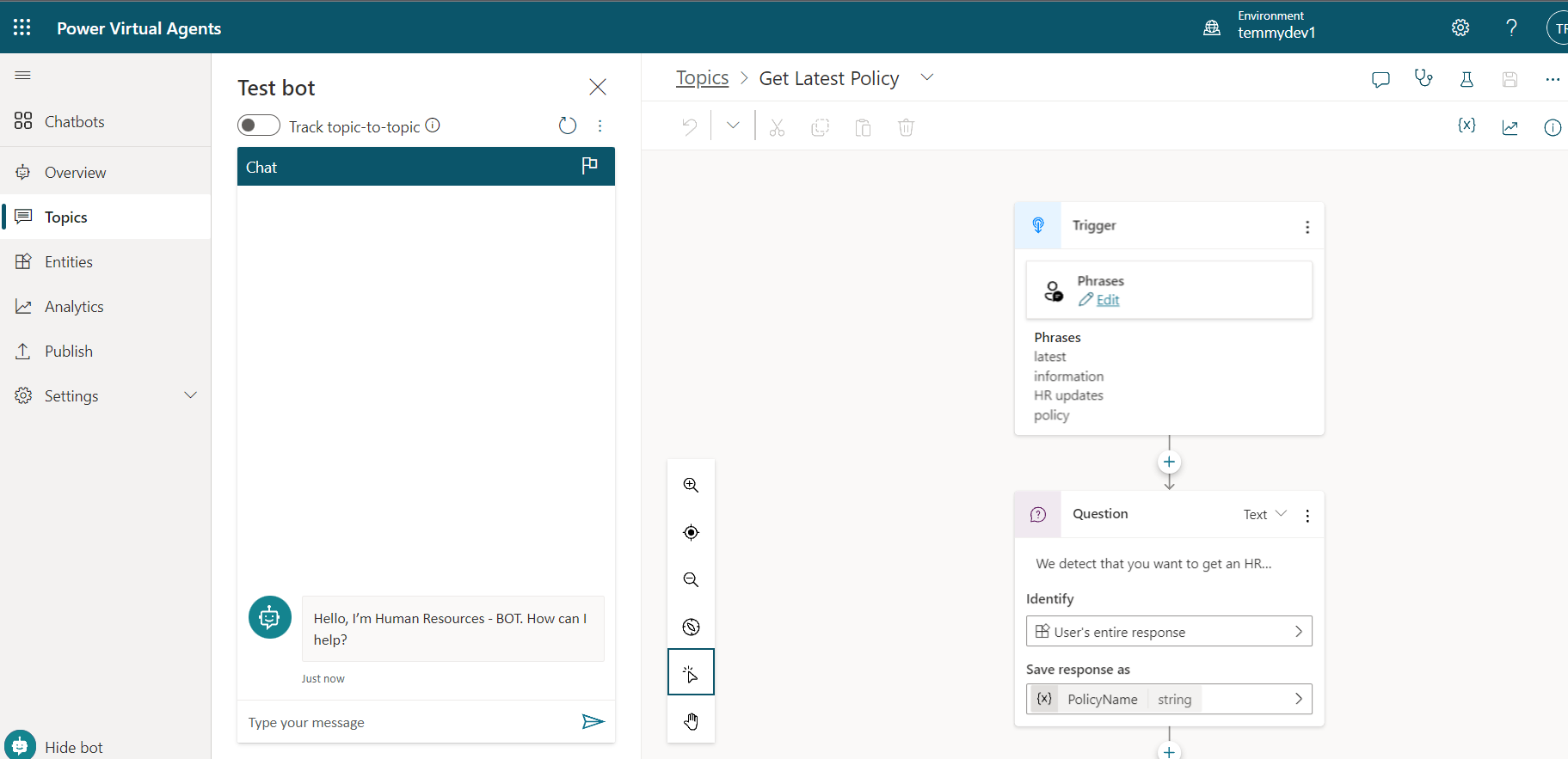Click the paste clipboard icon
Image resolution: width=1568 pixels, height=759 pixels.
(x=863, y=127)
